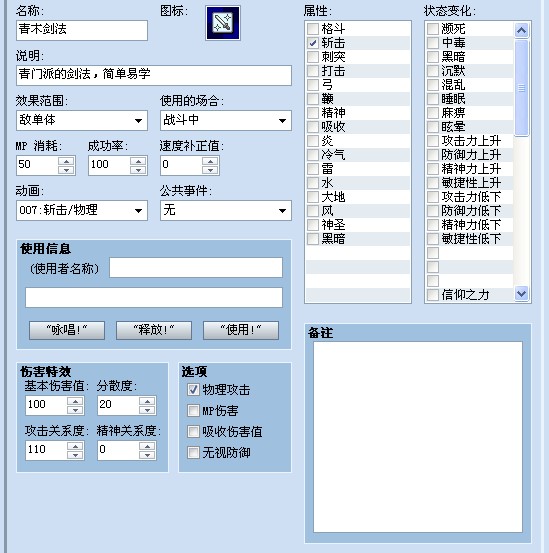The width and height of the screenshot is (549, 553).
Task: Click the state list scrollbar thumb
Action: [x=521, y=88]
